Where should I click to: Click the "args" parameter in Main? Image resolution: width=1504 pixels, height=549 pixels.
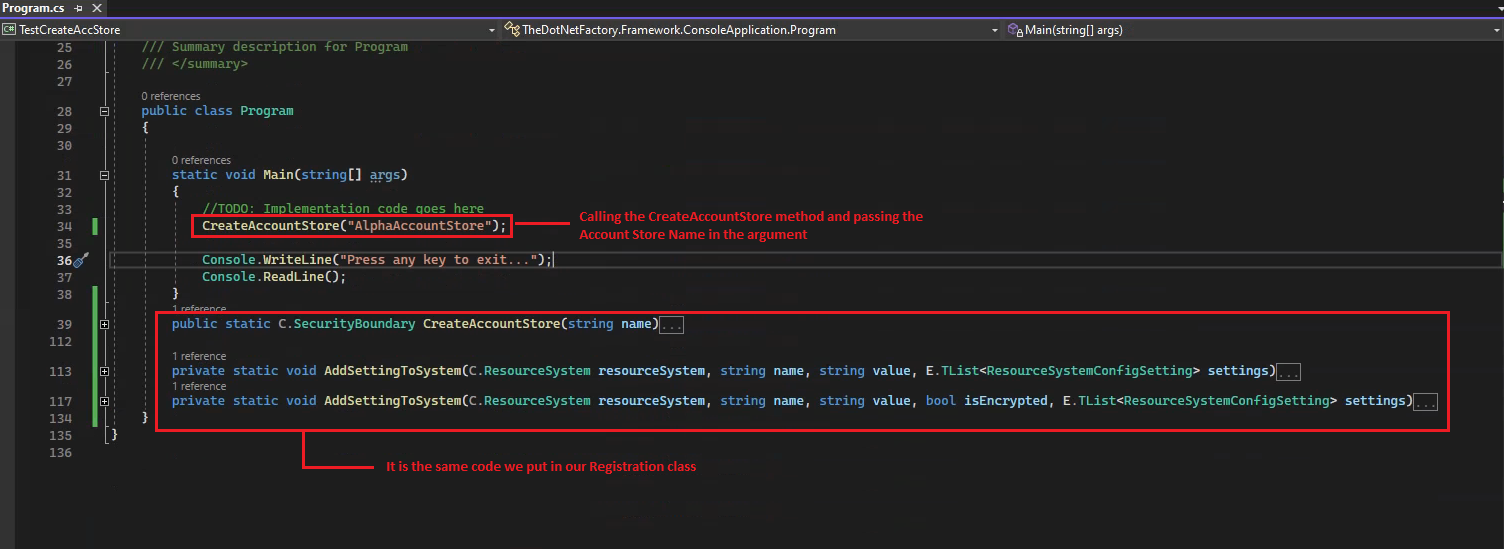click(385, 175)
